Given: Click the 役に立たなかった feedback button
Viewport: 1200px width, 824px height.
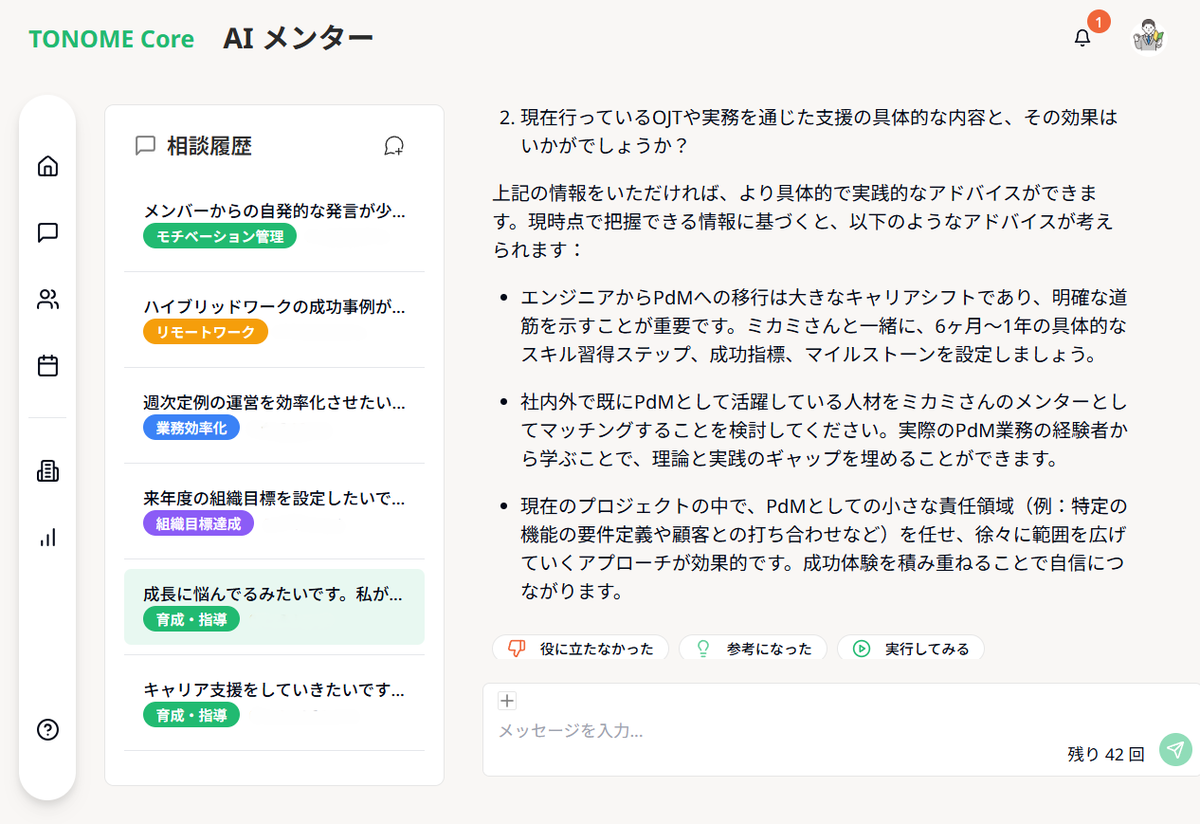Looking at the screenshot, I should pyautogui.click(x=580, y=648).
